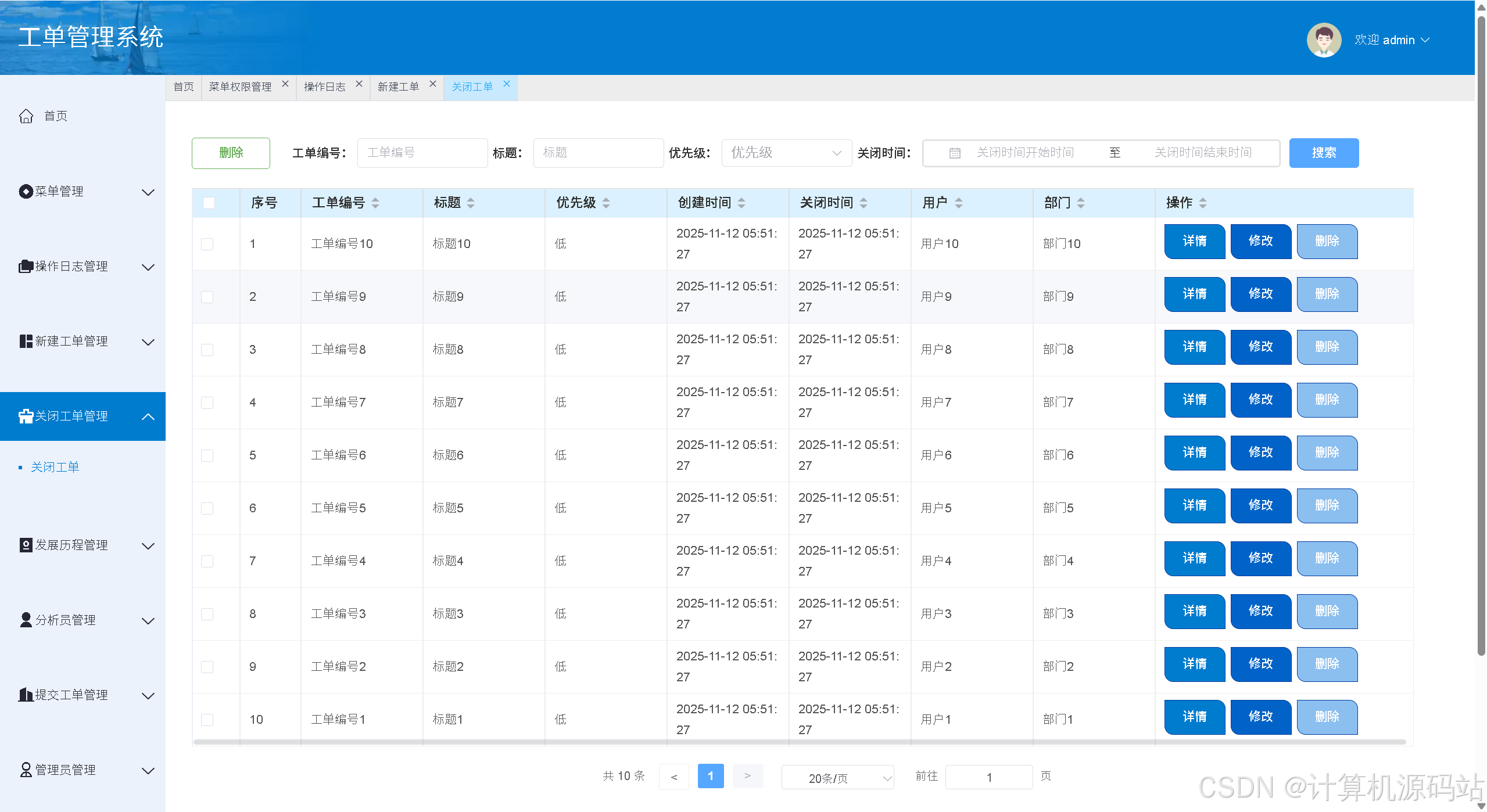The width and height of the screenshot is (1487, 812).
Task: Close the 操作日志 tab with X
Action: click(359, 84)
